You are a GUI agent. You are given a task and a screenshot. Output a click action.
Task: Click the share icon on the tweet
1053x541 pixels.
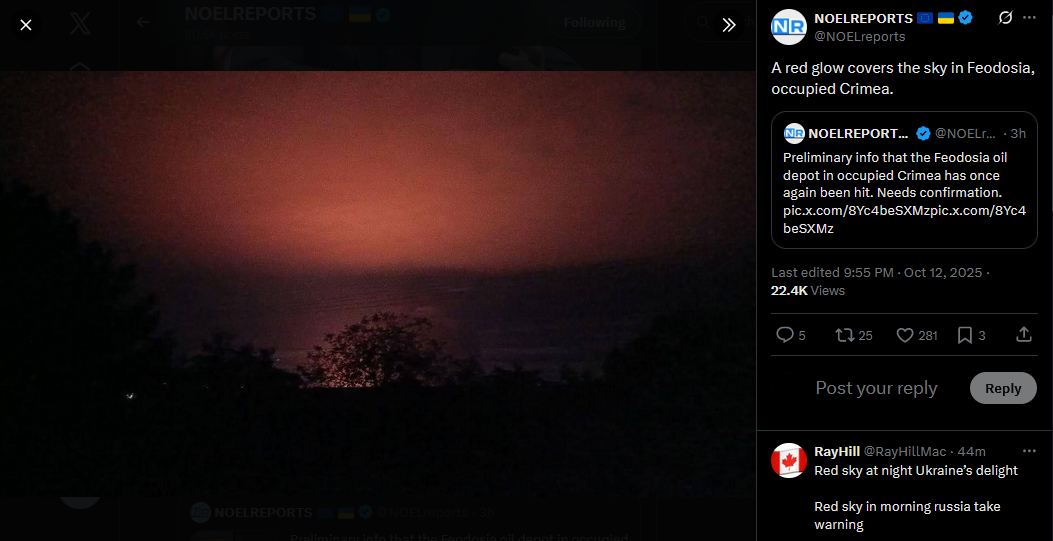click(1023, 334)
